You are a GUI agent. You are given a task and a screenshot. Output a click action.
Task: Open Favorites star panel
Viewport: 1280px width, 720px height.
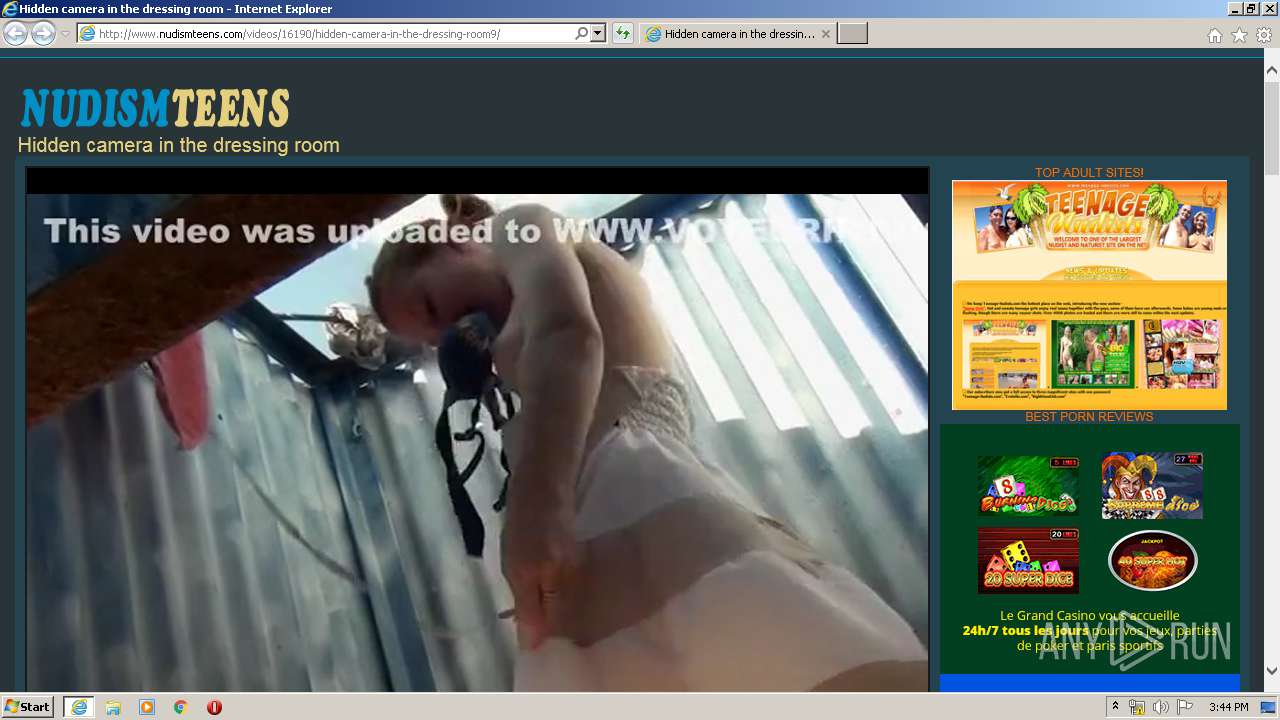(x=1240, y=35)
